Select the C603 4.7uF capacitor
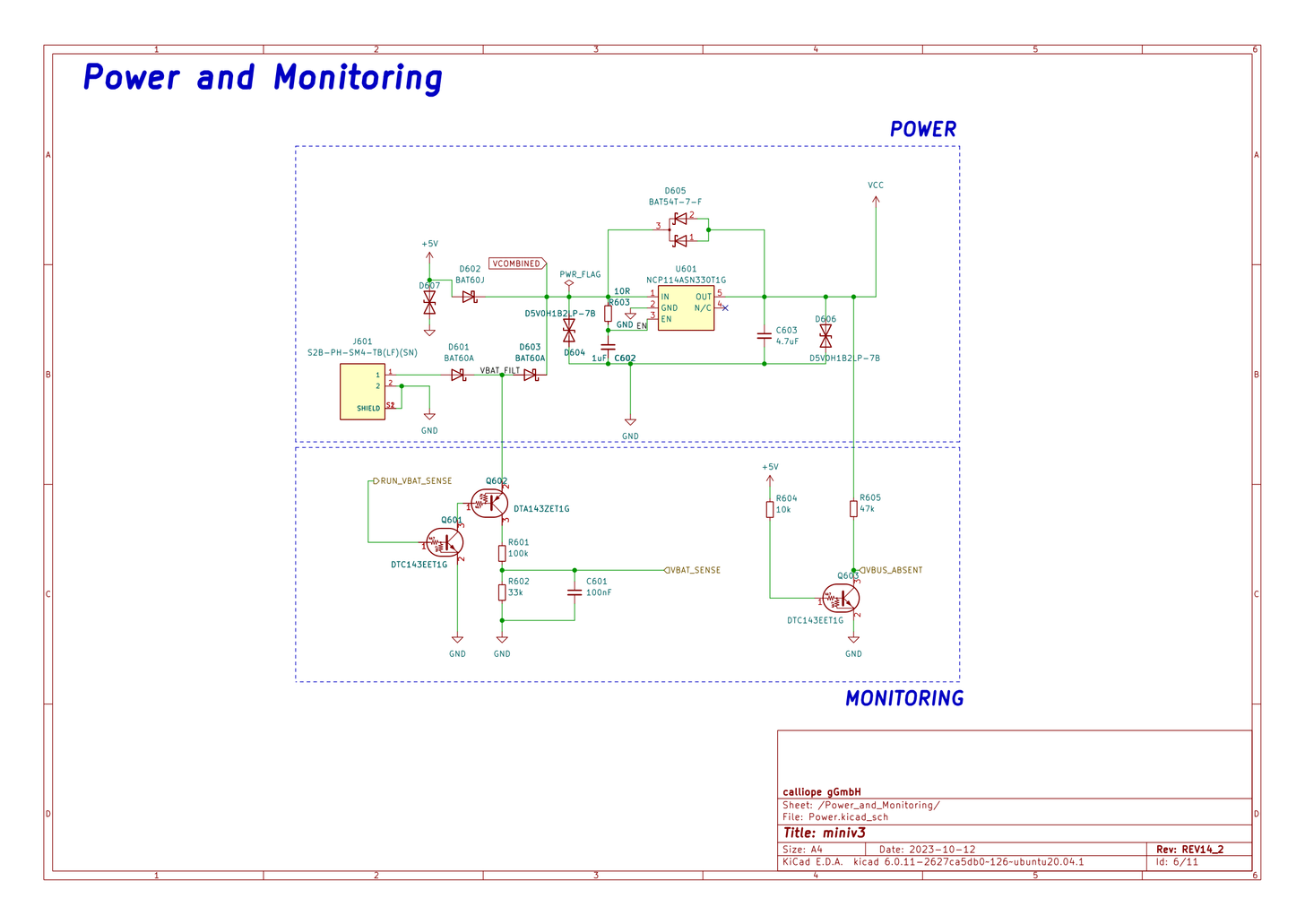 click(764, 336)
